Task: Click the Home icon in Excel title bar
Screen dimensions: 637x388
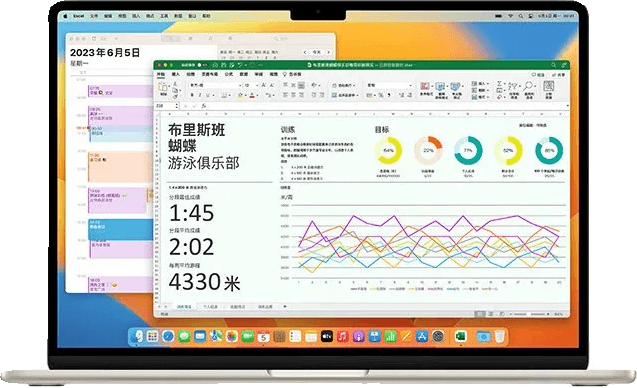Action: (x=215, y=65)
